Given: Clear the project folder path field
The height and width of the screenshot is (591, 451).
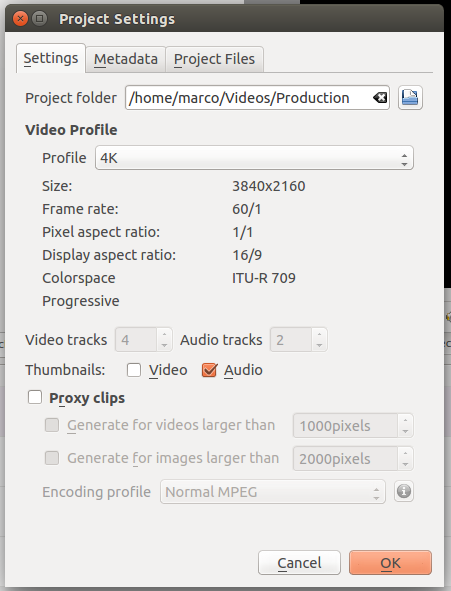Looking at the screenshot, I should [x=380, y=98].
